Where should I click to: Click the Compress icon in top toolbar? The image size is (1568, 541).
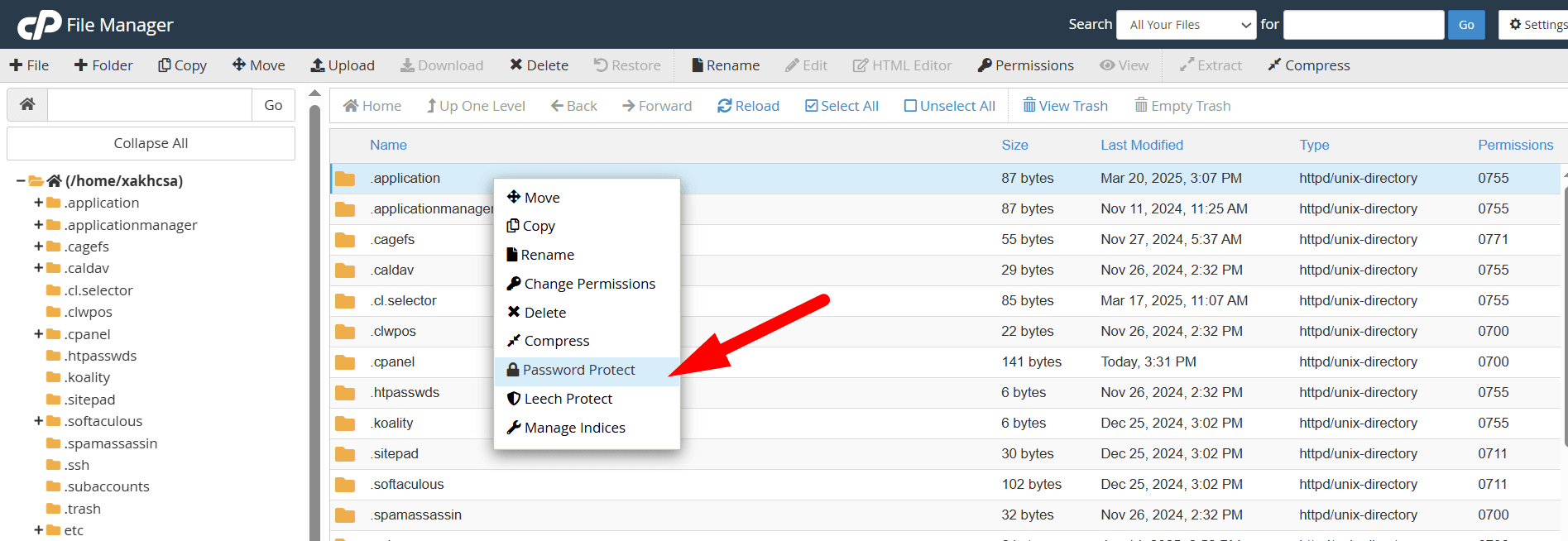point(1274,65)
